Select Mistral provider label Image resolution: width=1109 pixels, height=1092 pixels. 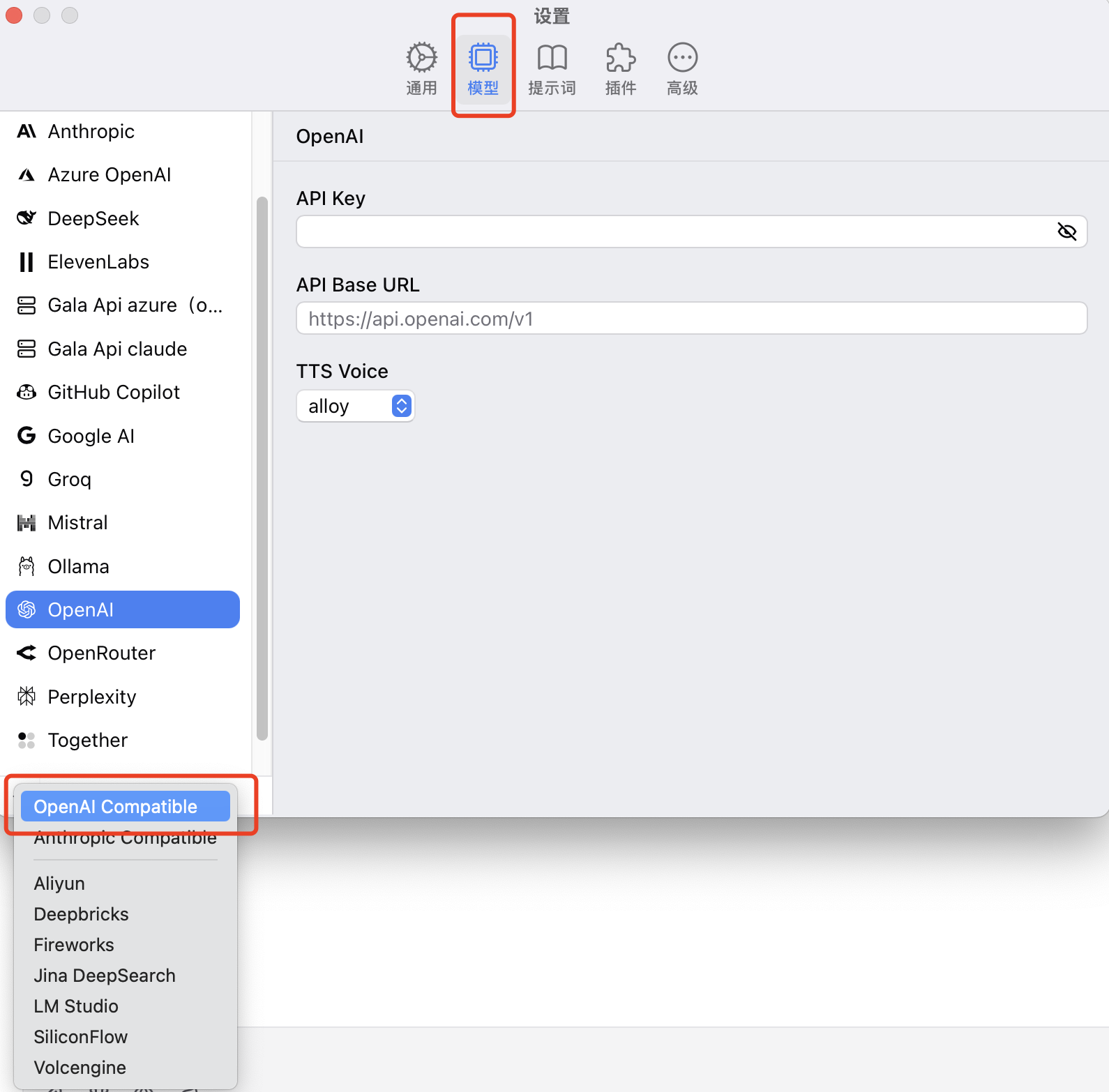tap(78, 523)
